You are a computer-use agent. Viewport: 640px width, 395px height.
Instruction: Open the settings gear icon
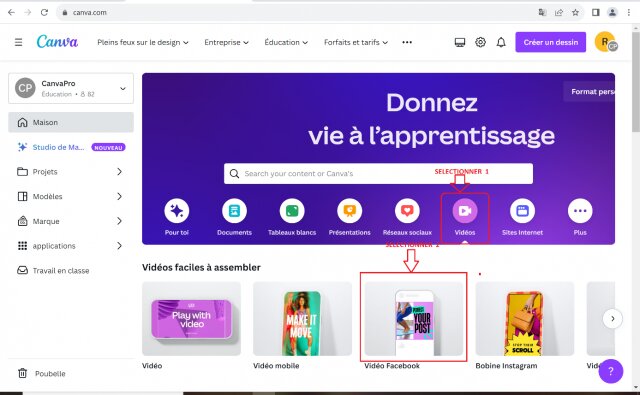(480, 42)
